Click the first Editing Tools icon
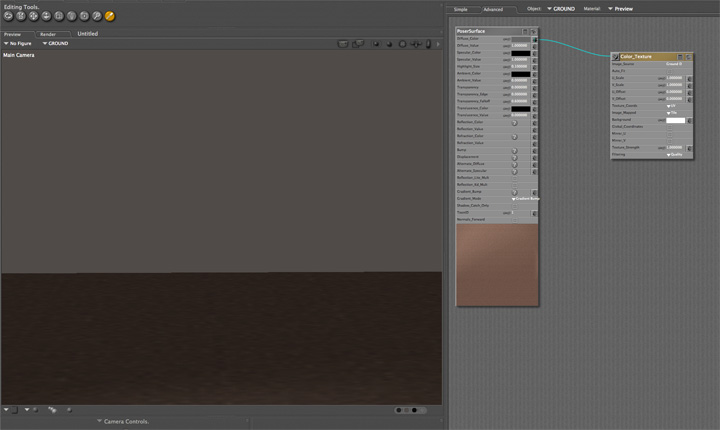This screenshot has height=430, width=720. tap(8, 17)
